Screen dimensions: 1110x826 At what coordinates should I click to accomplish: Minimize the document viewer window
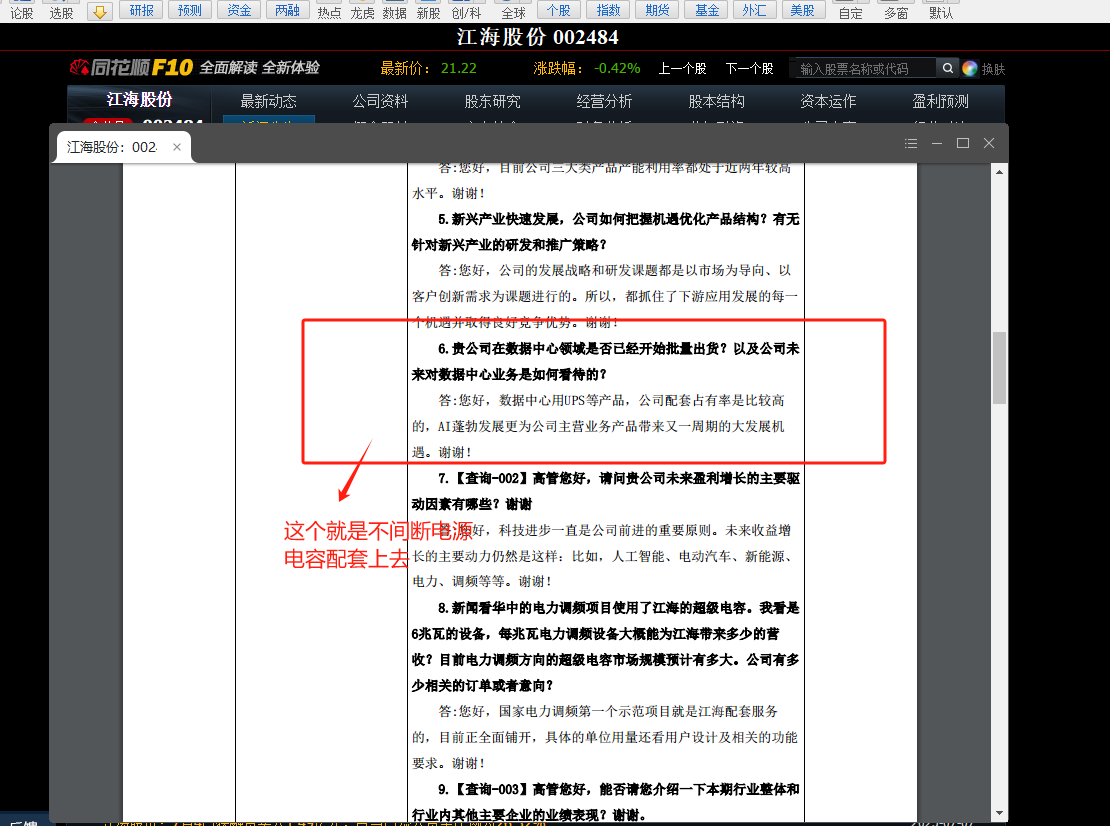(x=937, y=144)
